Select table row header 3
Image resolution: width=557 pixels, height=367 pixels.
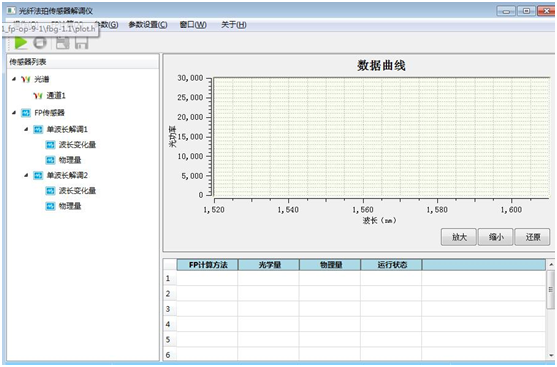click(170, 309)
